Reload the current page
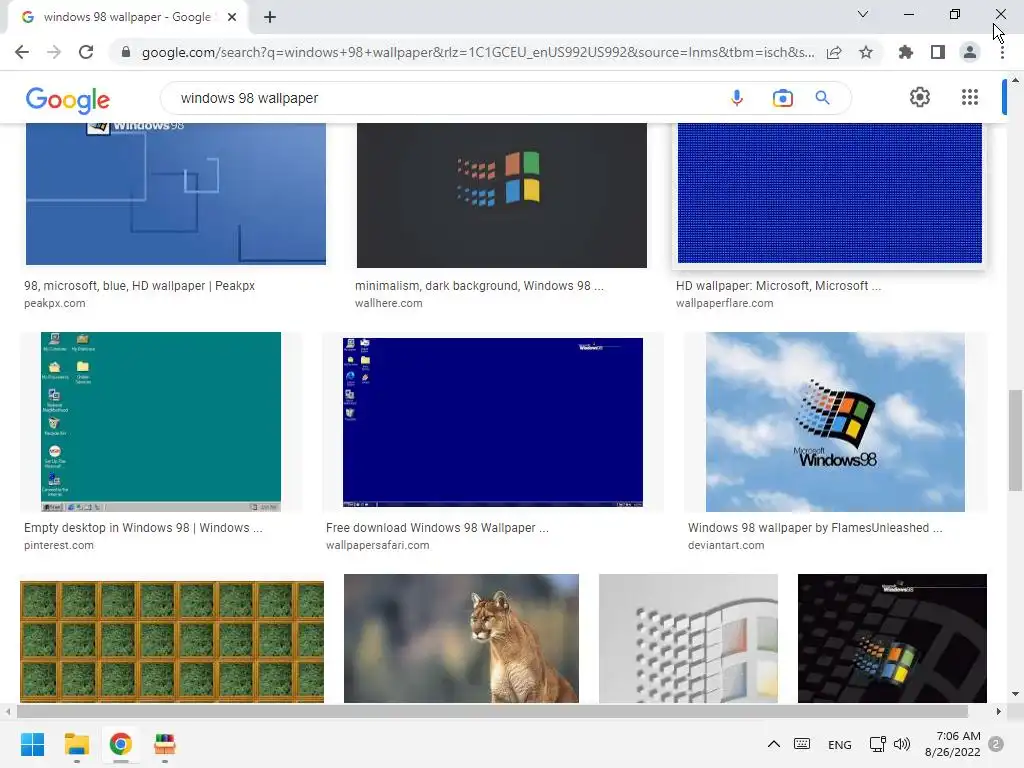The image size is (1024, 768). coord(86,52)
